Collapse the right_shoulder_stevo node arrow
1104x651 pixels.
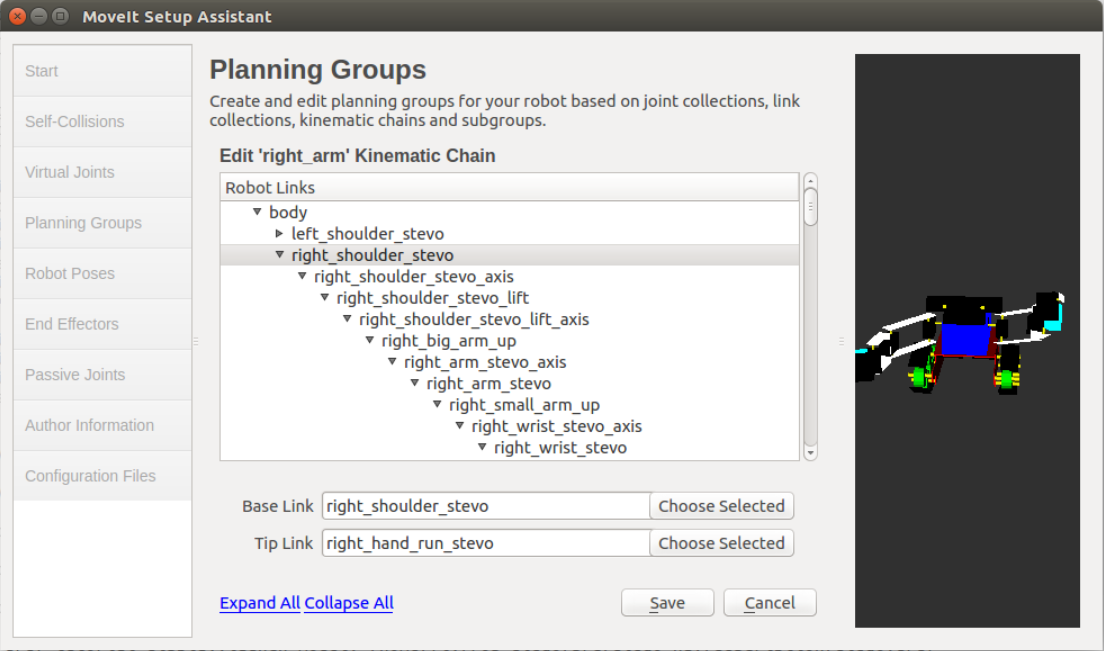[280, 255]
